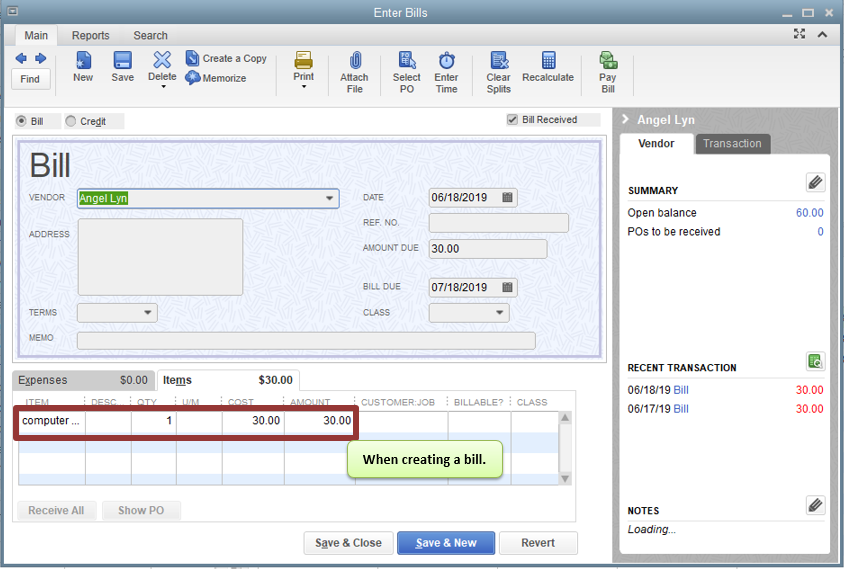Open the Expenses tab
Screen dimensions: 844x569
tap(83, 380)
